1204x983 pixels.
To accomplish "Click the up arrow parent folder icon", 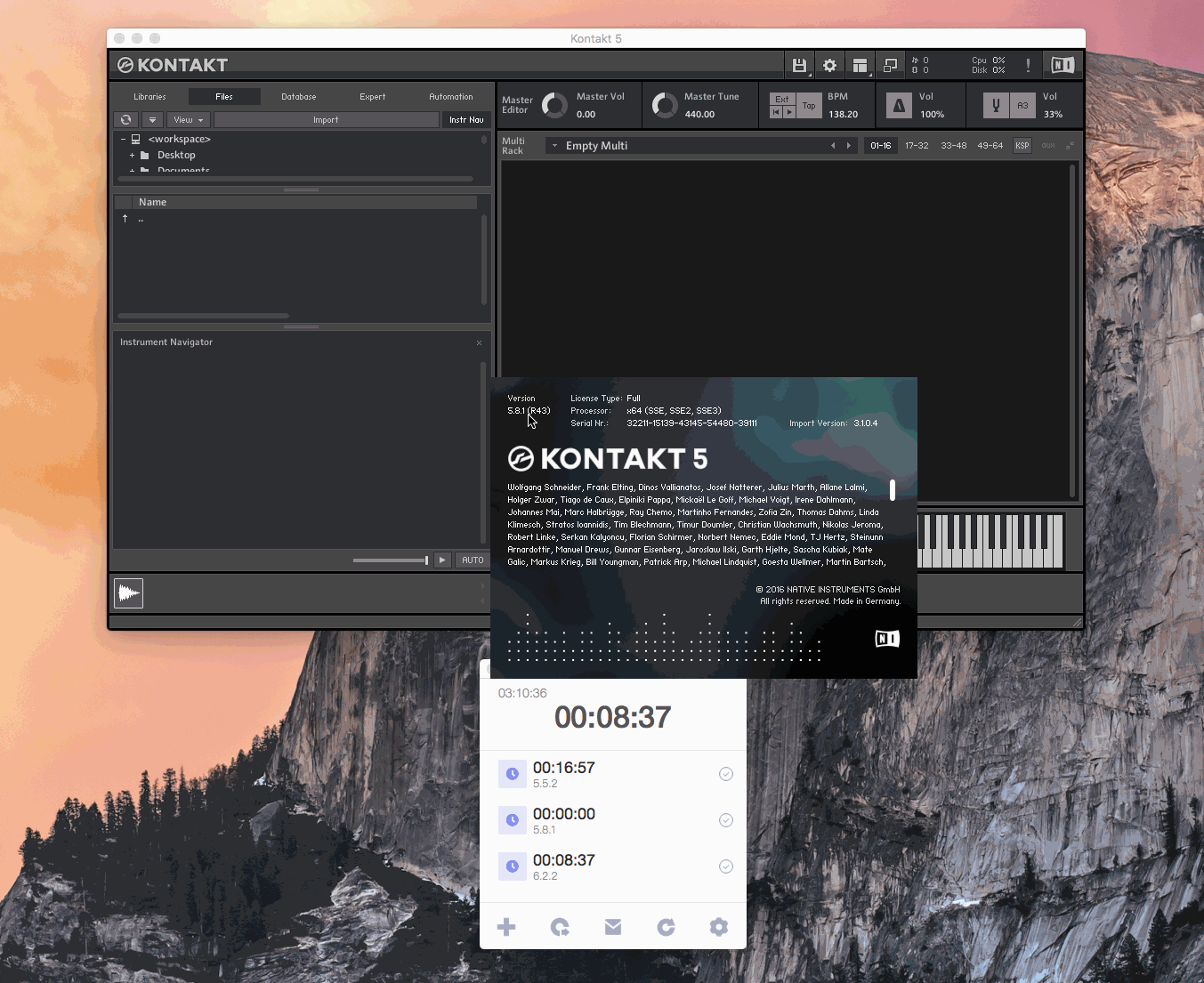I will tap(125, 219).
